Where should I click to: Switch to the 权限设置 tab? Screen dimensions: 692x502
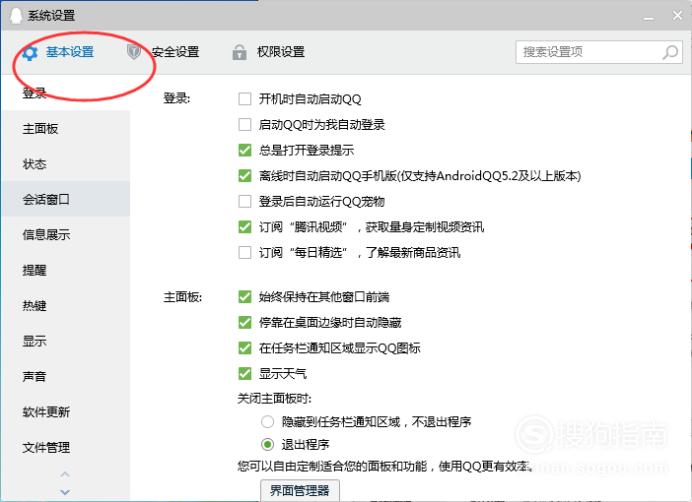coord(281,52)
